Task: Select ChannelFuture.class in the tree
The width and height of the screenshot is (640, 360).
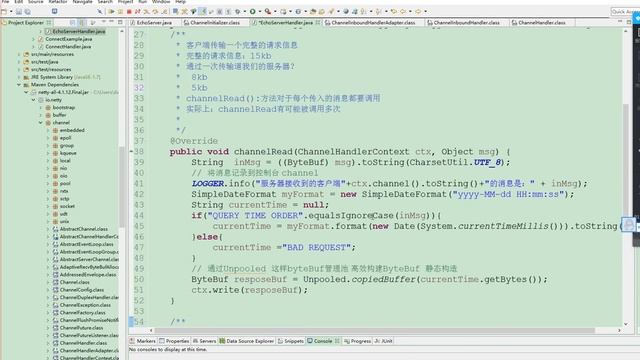Action: [81, 328]
